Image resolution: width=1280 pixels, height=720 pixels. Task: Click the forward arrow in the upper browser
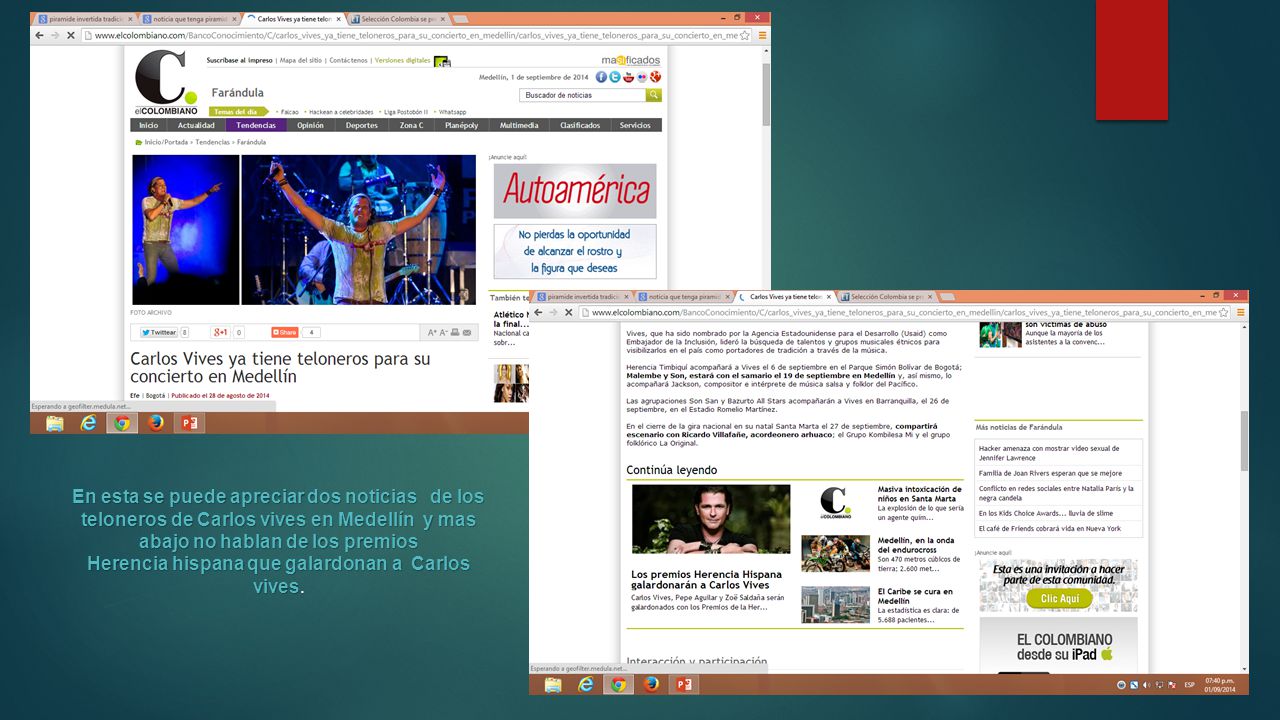55,35
